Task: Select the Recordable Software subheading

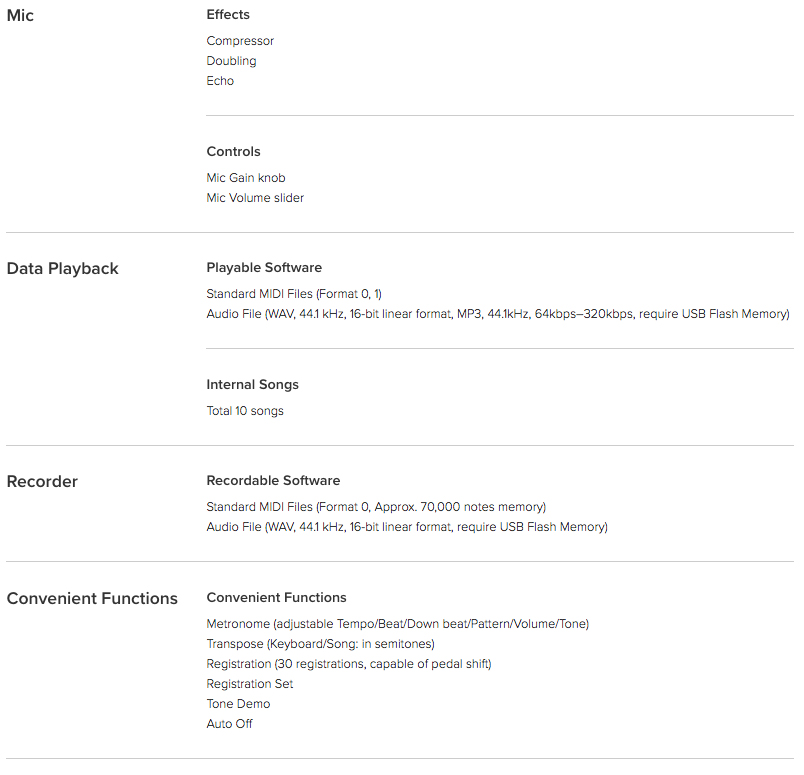Action: [x=273, y=481]
